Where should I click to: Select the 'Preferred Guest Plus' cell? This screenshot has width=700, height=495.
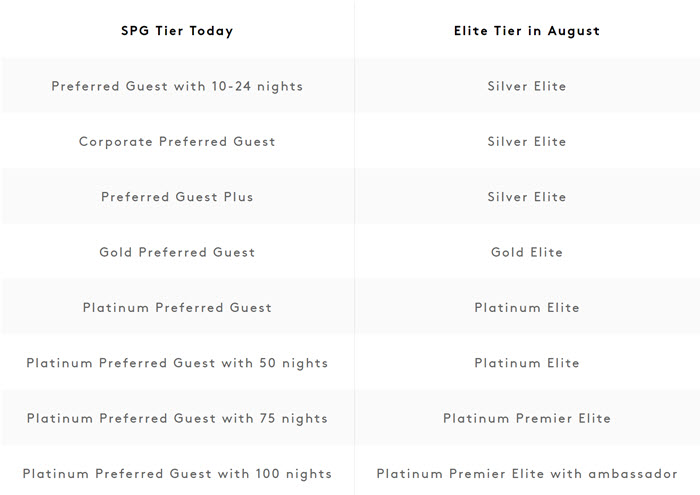(177, 197)
